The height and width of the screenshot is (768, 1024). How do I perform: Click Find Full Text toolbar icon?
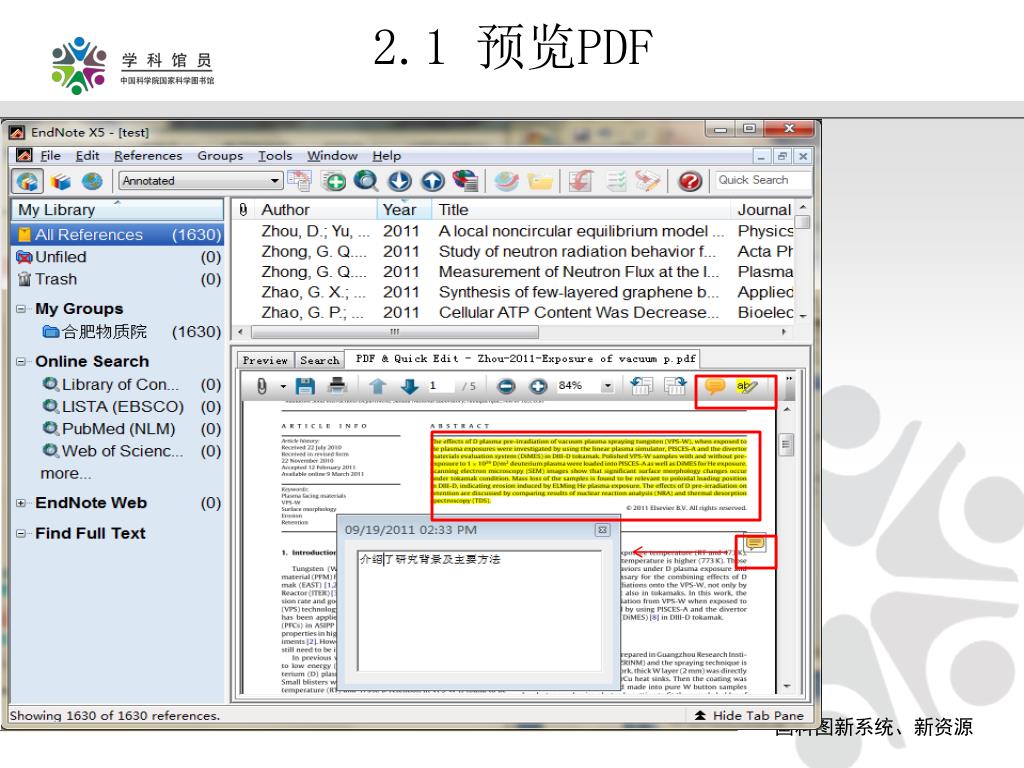465,181
